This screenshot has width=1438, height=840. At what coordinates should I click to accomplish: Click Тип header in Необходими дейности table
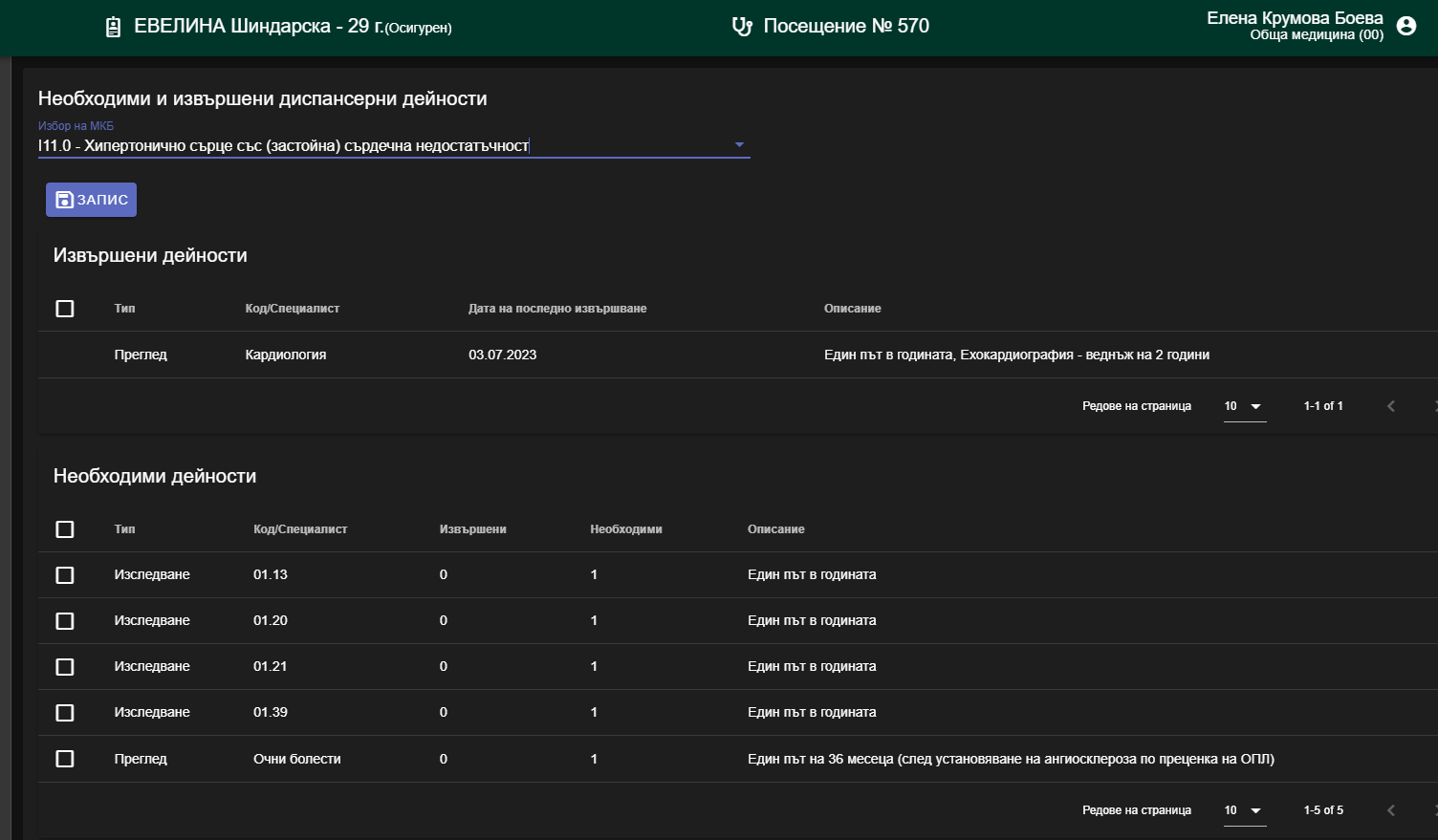click(x=125, y=529)
